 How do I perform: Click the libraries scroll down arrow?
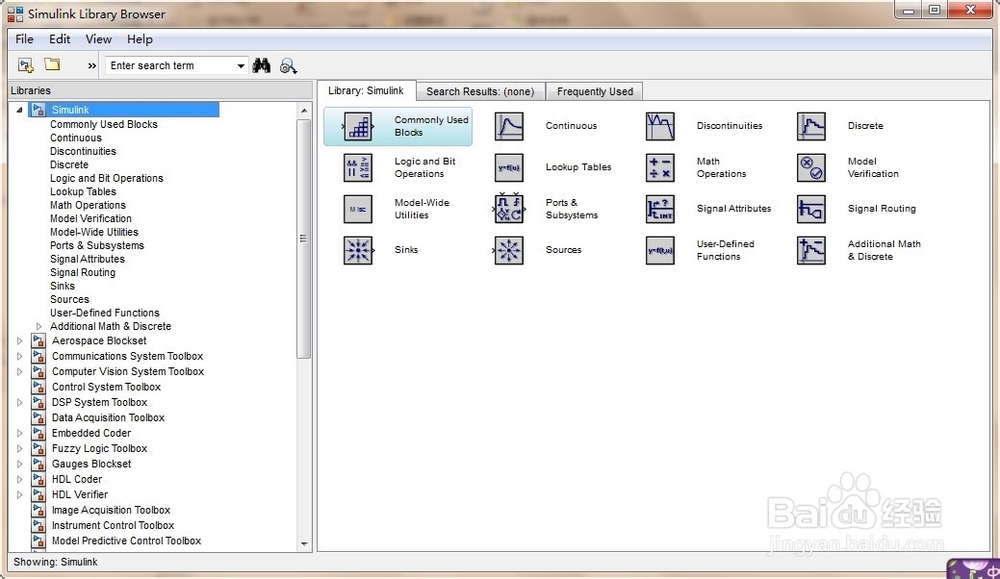click(304, 544)
